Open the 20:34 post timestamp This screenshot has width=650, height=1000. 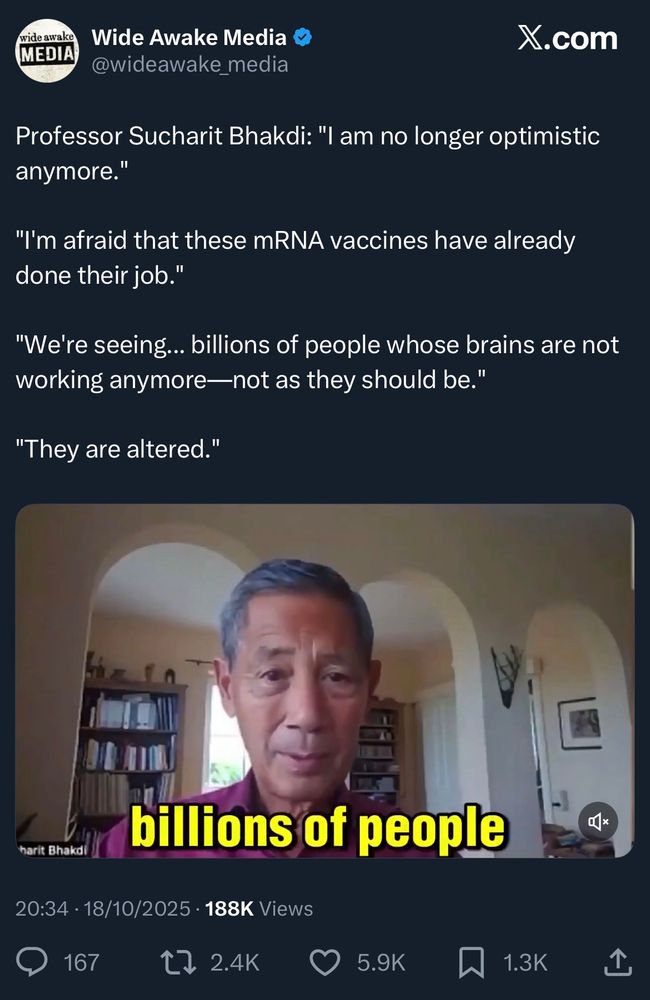pos(41,908)
